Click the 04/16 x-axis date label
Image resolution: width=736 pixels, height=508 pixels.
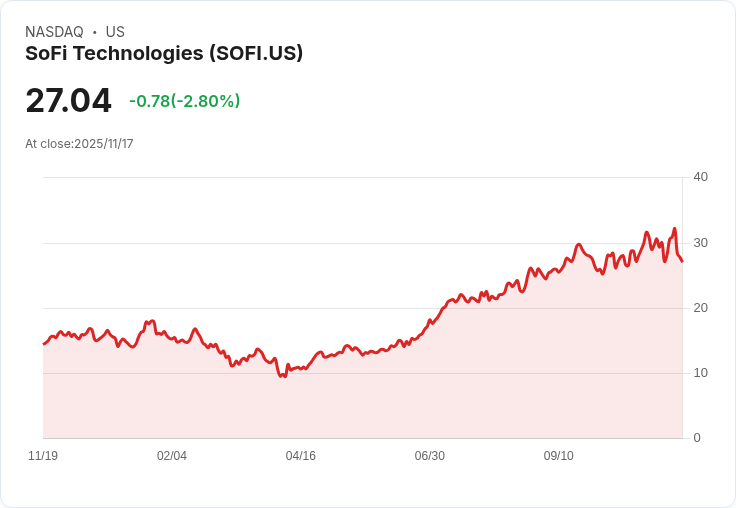click(300, 456)
